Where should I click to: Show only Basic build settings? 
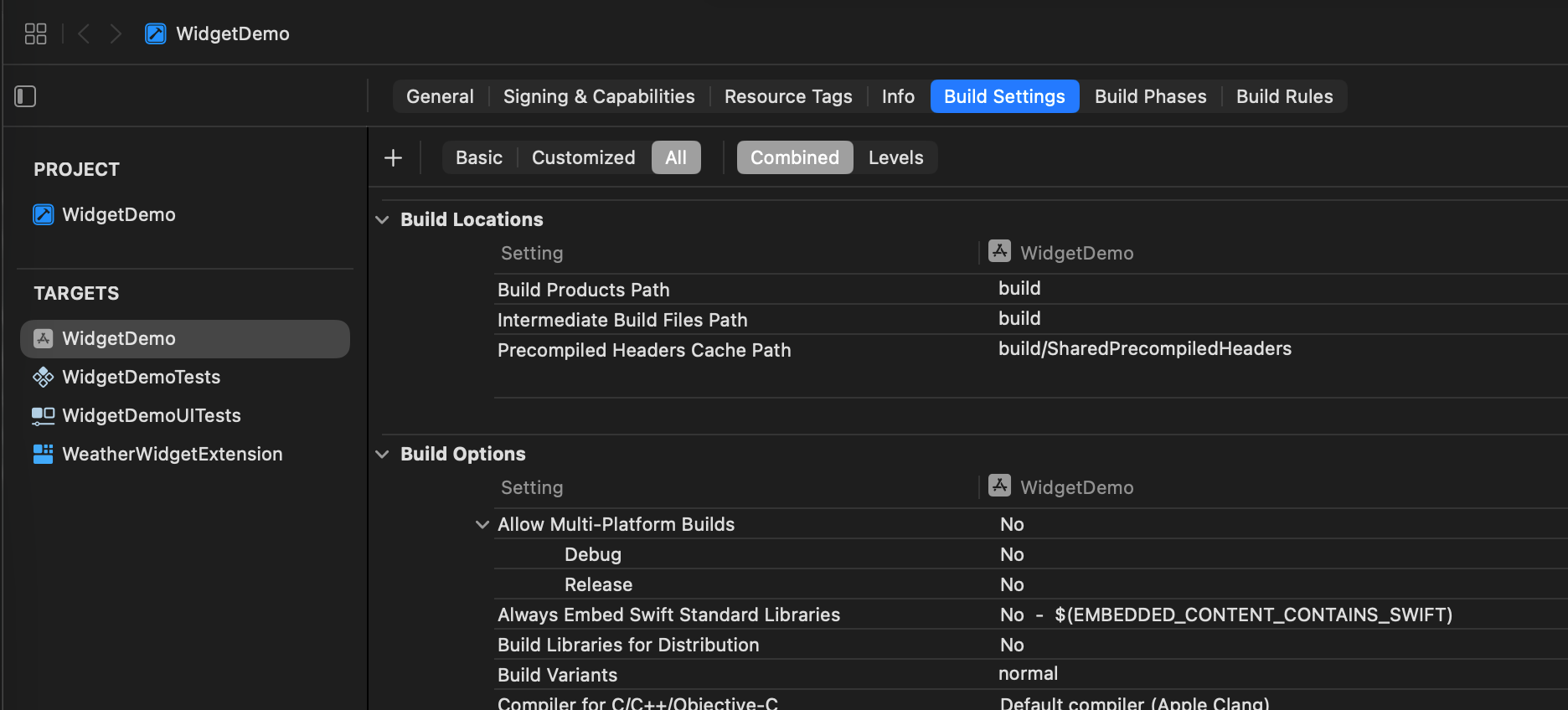[x=478, y=157]
